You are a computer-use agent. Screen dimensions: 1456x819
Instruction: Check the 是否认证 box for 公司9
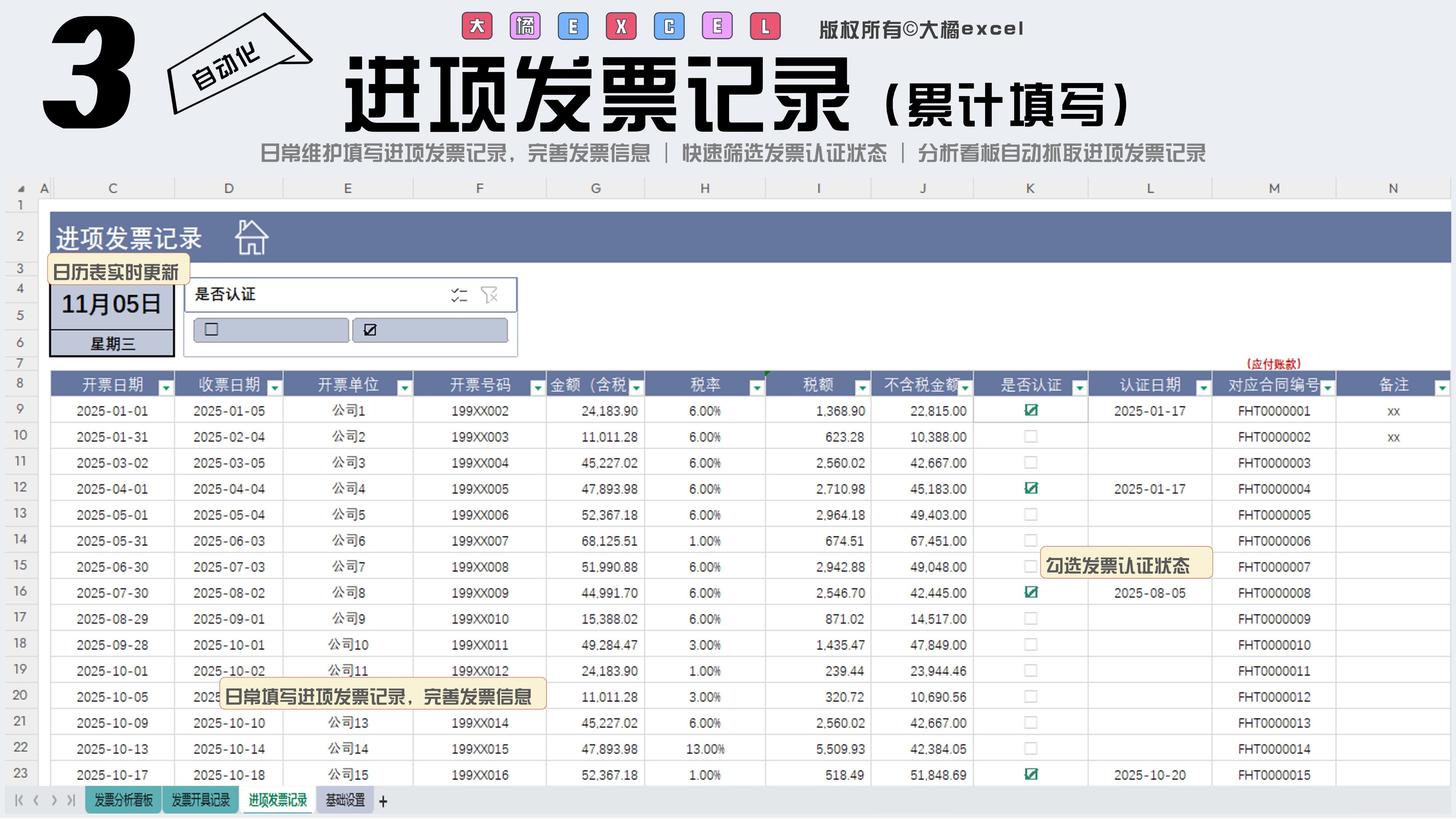1030,618
